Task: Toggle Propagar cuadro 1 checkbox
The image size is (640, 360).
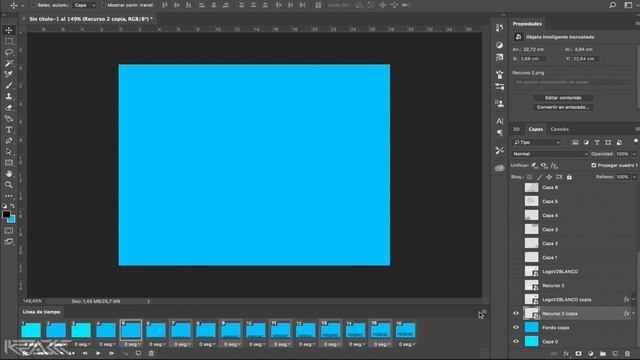Action: (x=594, y=165)
